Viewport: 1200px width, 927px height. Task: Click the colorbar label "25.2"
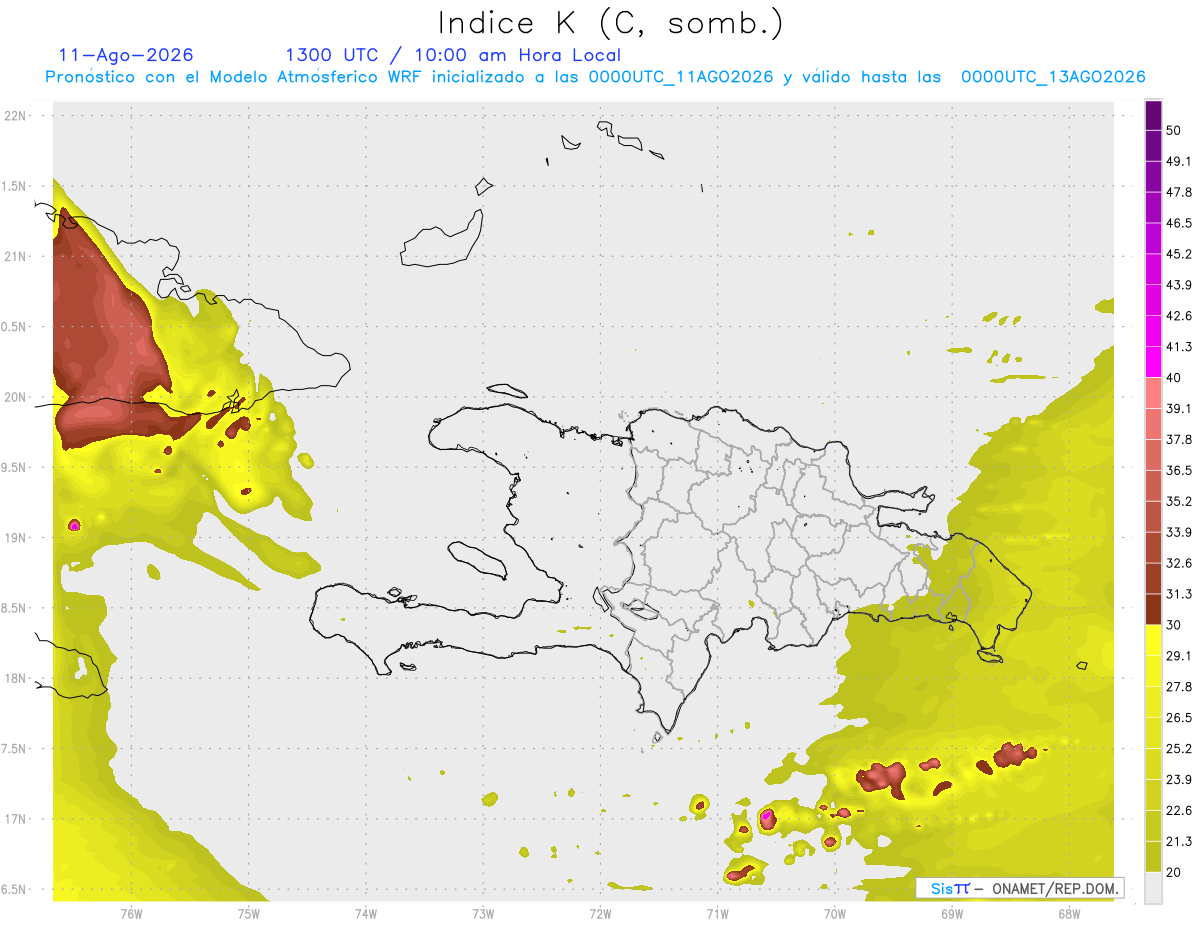pyautogui.click(x=1179, y=749)
